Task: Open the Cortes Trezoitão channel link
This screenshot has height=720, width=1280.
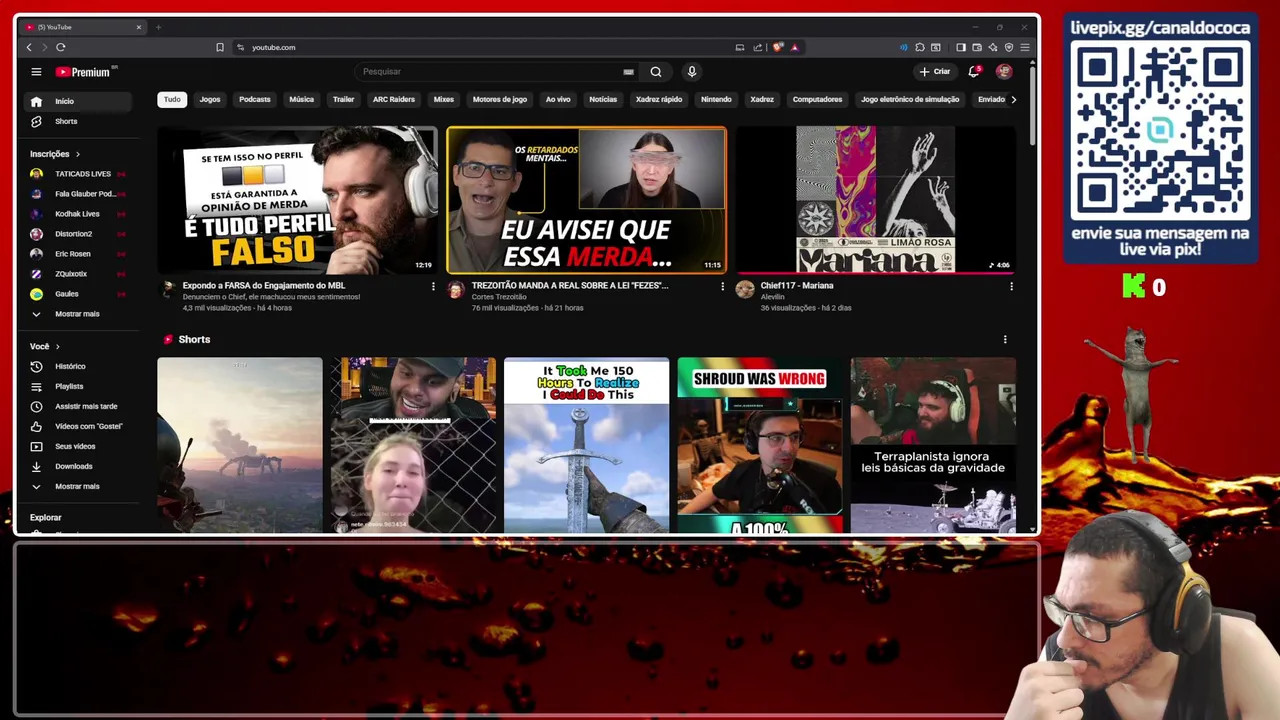Action: pos(499,297)
